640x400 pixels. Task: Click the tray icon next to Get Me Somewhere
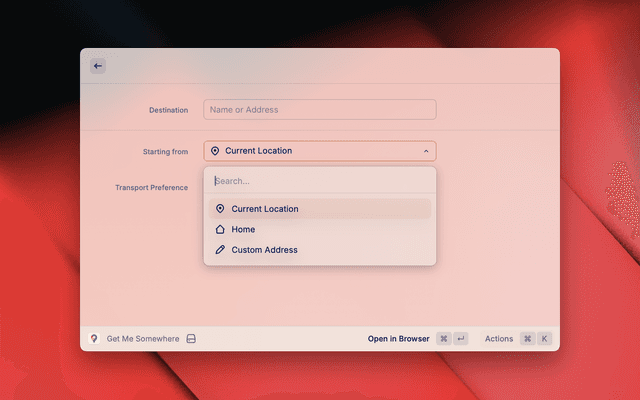(x=191, y=339)
